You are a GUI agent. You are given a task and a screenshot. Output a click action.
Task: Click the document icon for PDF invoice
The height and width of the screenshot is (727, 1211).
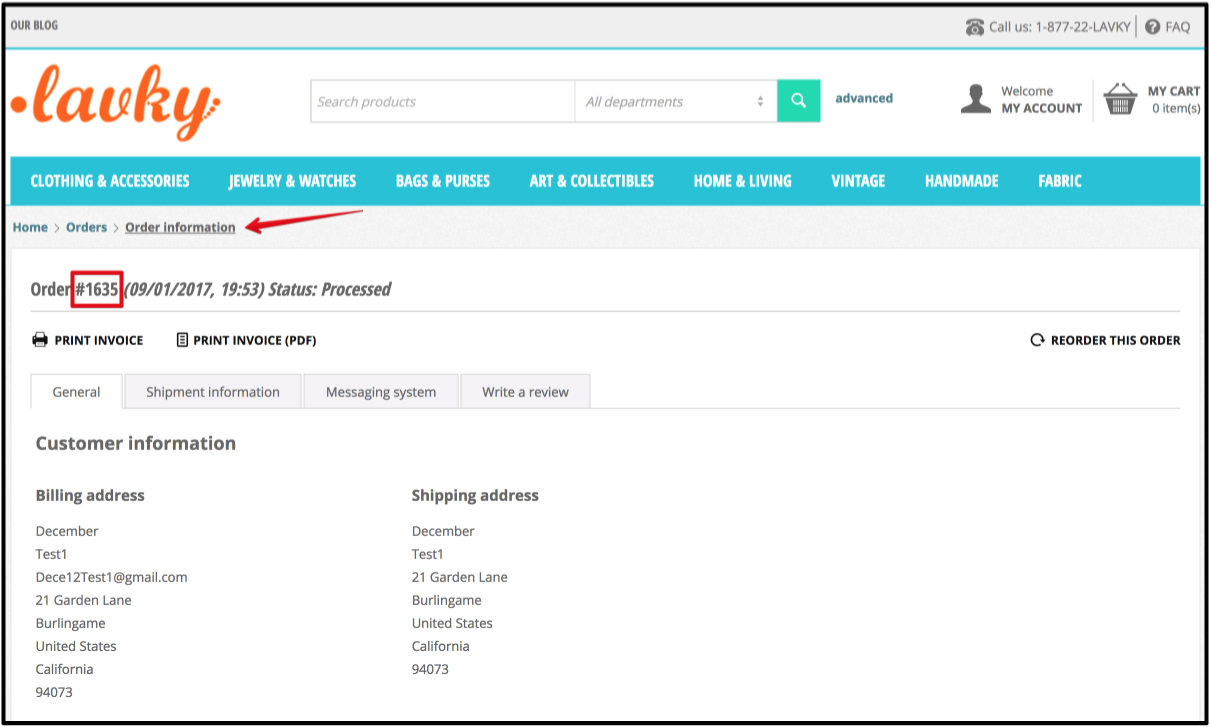(181, 339)
